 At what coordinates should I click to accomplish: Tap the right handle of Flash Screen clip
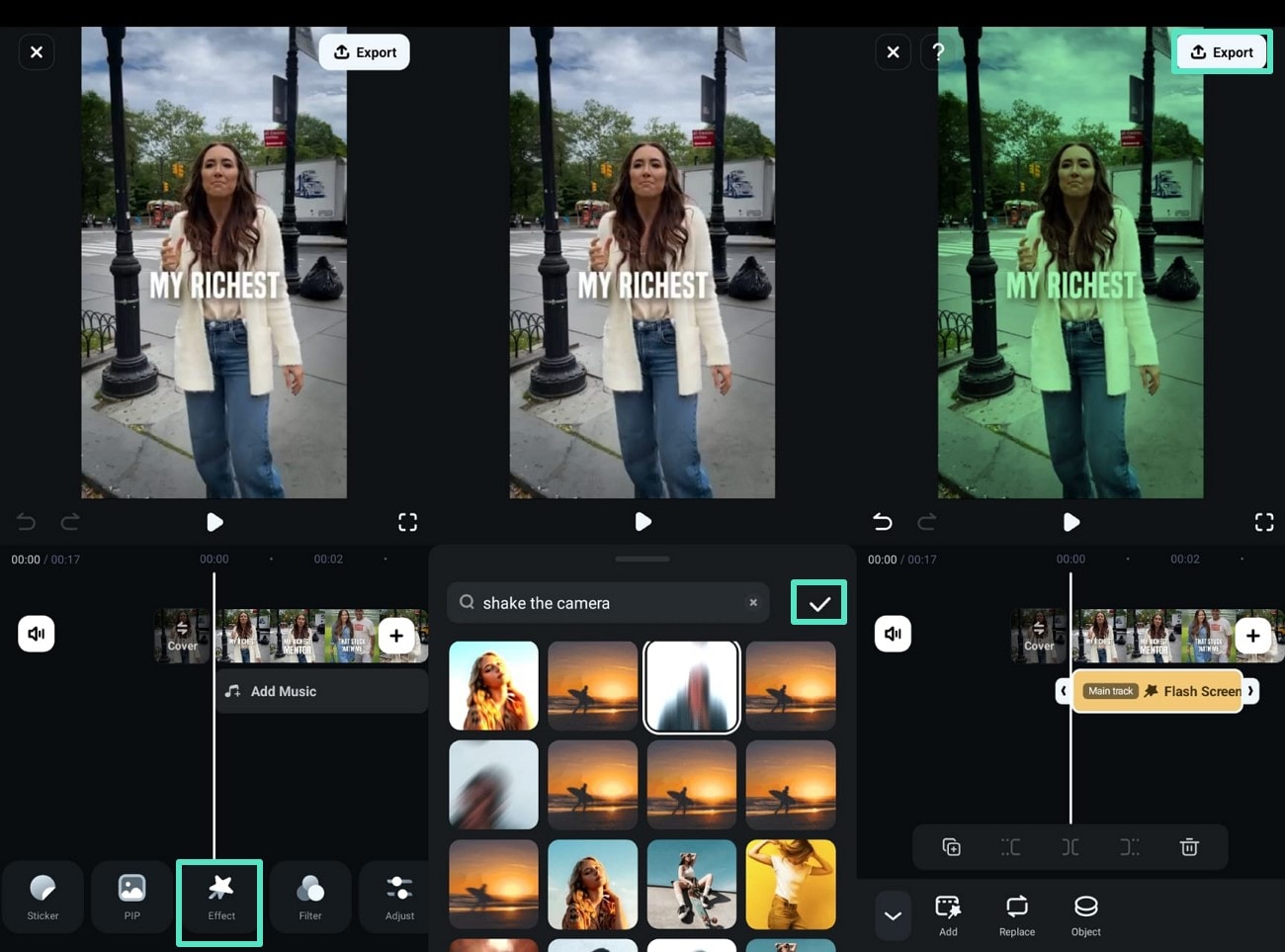(1250, 691)
